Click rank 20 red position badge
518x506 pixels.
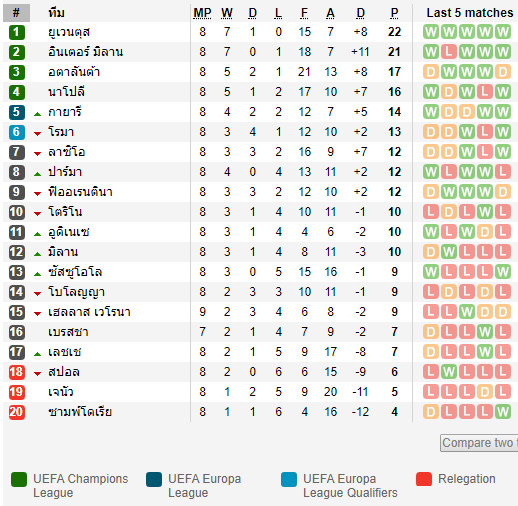click(17, 412)
